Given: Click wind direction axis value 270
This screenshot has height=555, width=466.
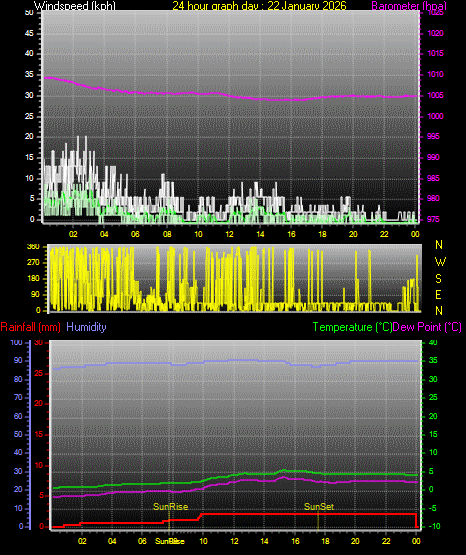Looking at the screenshot, I should pyautogui.click(x=33, y=263).
